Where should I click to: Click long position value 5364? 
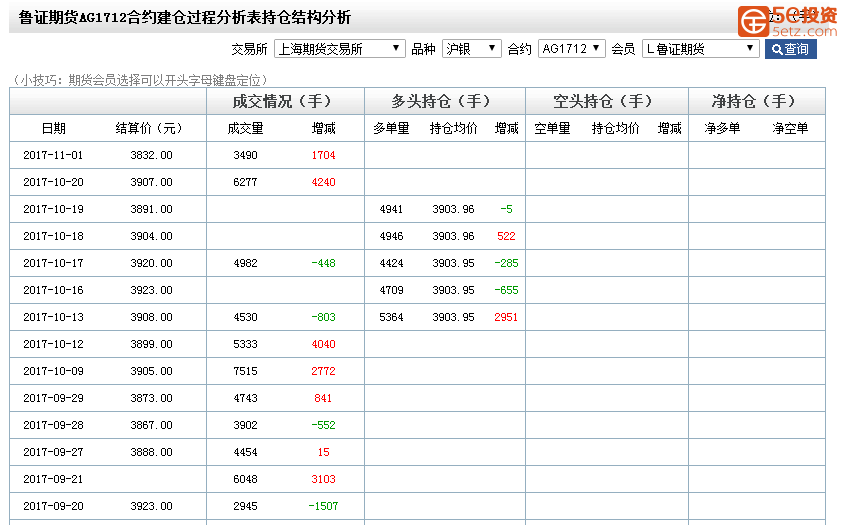coord(391,317)
